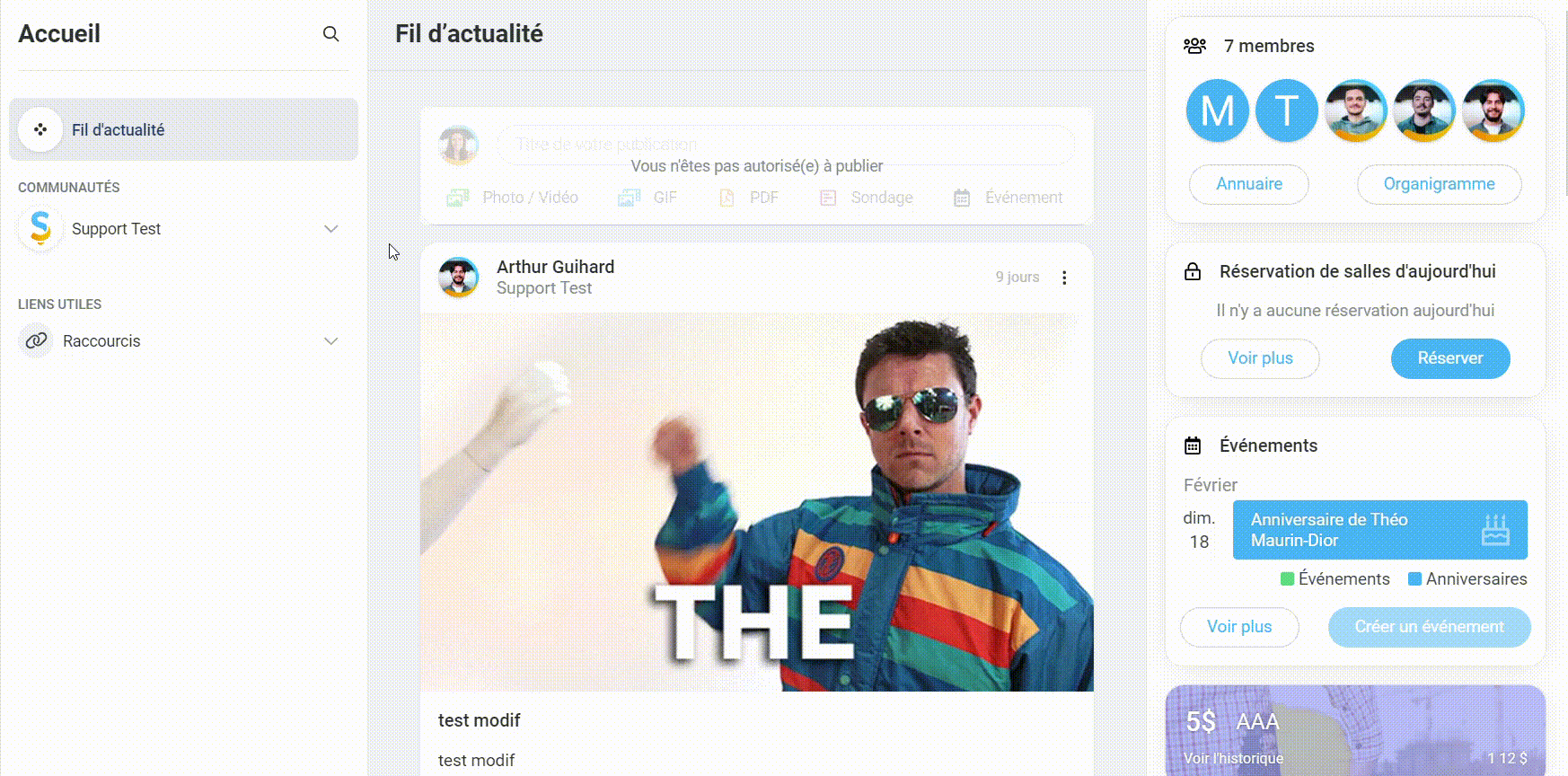The width and height of the screenshot is (1568, 776).
Task: Select the GIF attachment option
Action: coord(629,198)
